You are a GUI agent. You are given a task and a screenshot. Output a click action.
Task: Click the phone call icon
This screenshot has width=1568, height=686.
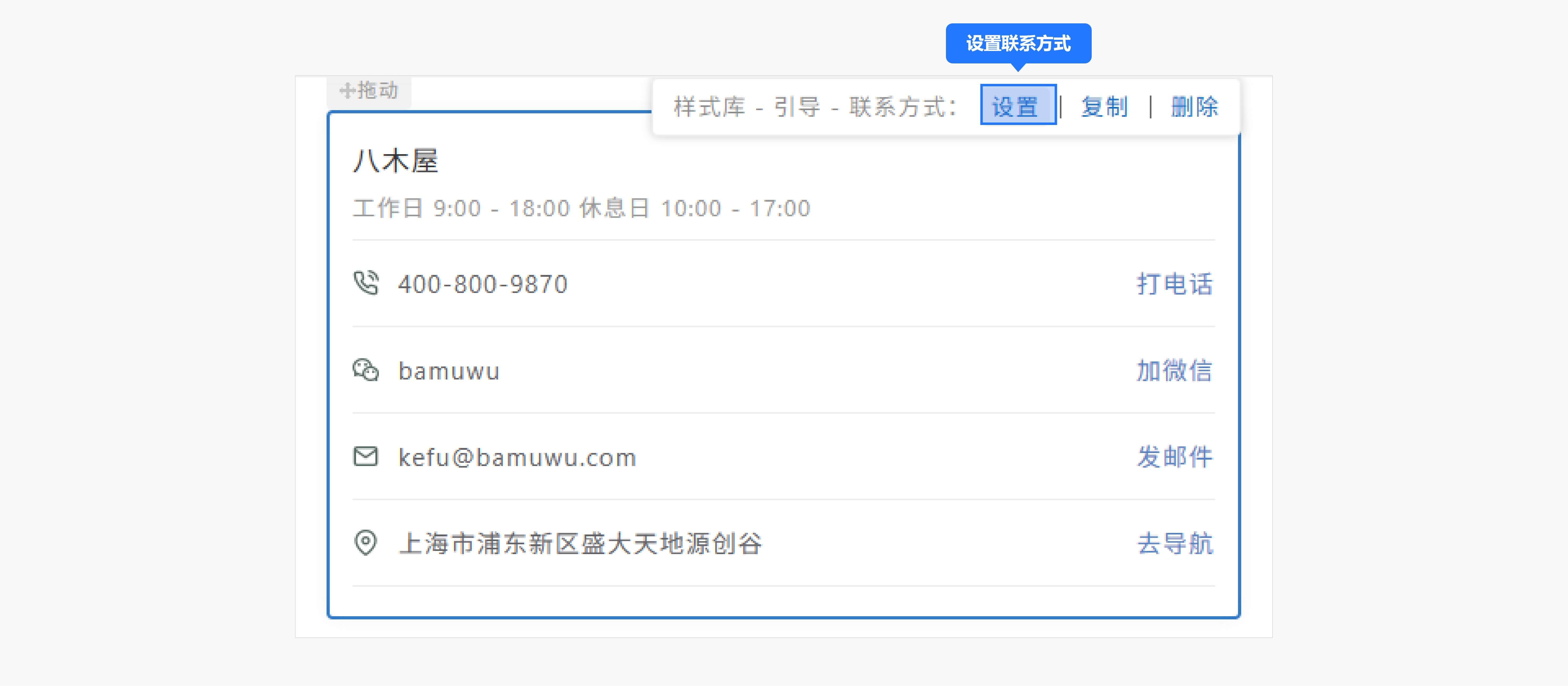coord(366,283)
